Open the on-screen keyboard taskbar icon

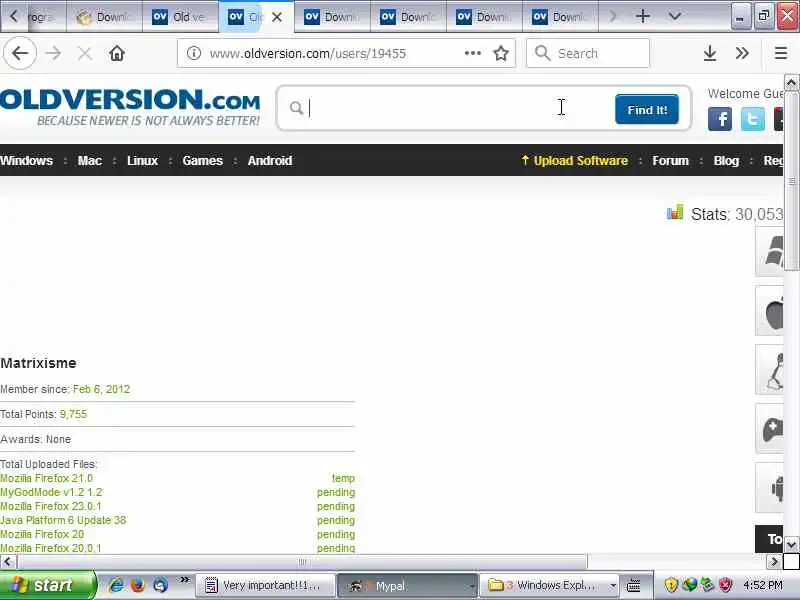click(633, 585)
